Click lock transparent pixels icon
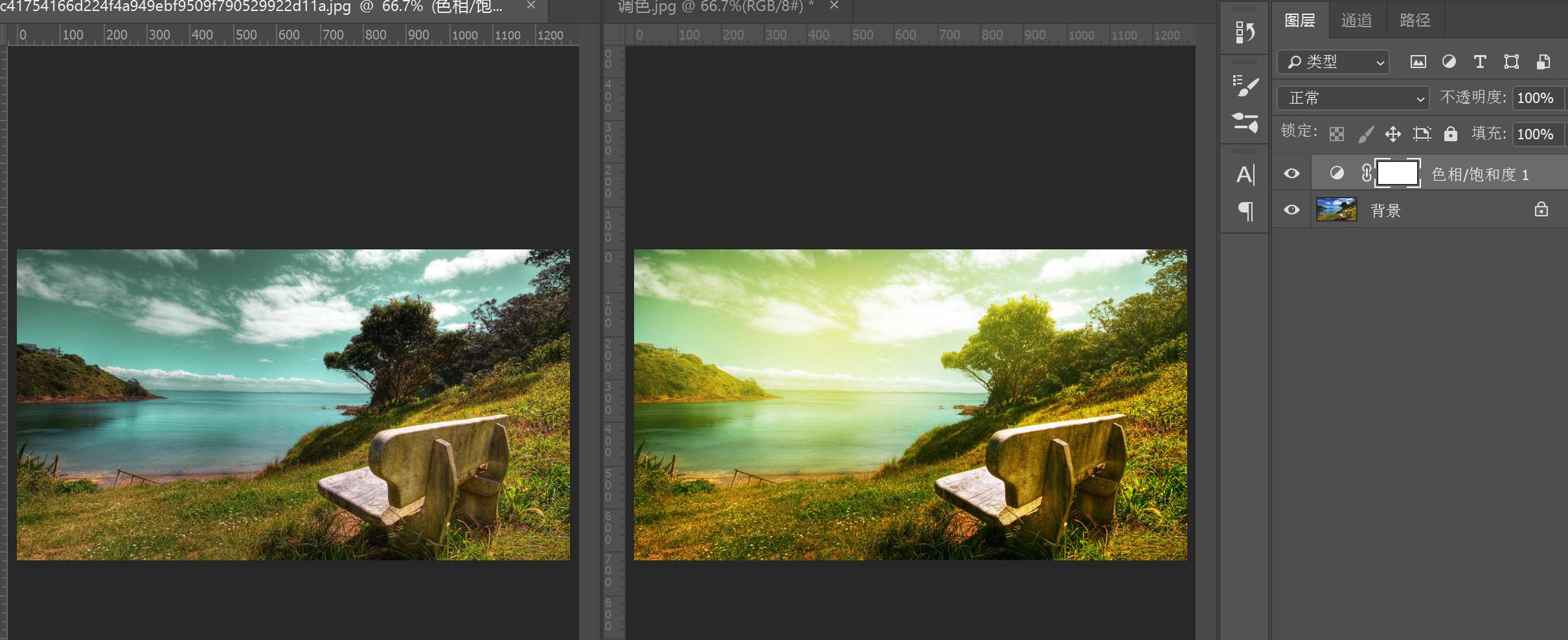Screen dimensions: 1568x640 pyautogui.click(x=1336, y=134)
